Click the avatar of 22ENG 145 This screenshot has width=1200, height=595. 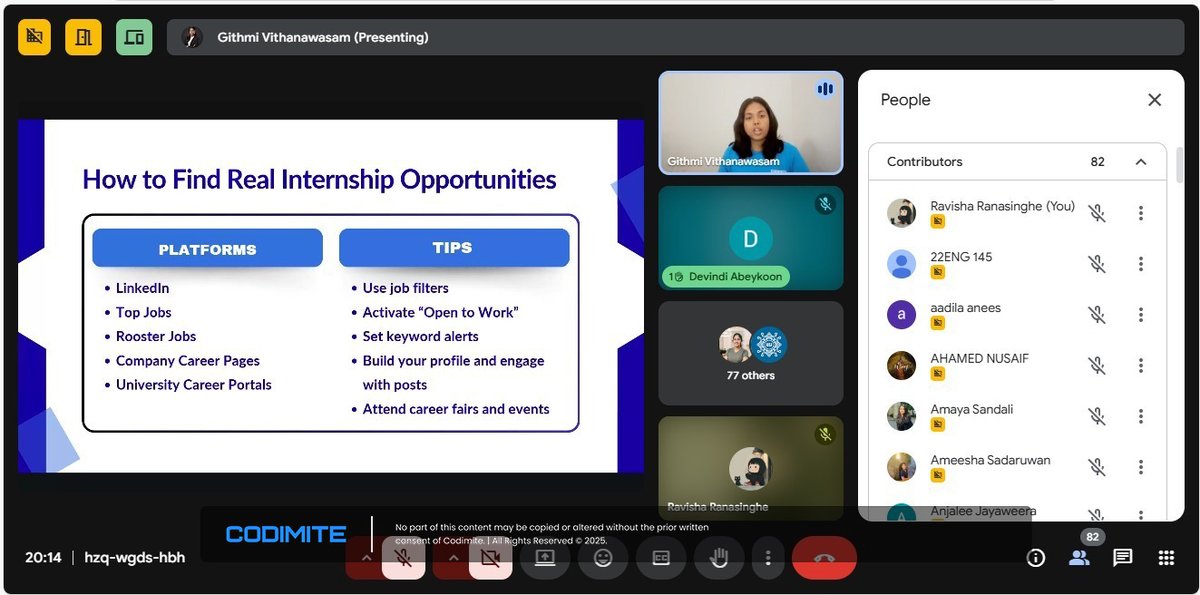point(901,264)
